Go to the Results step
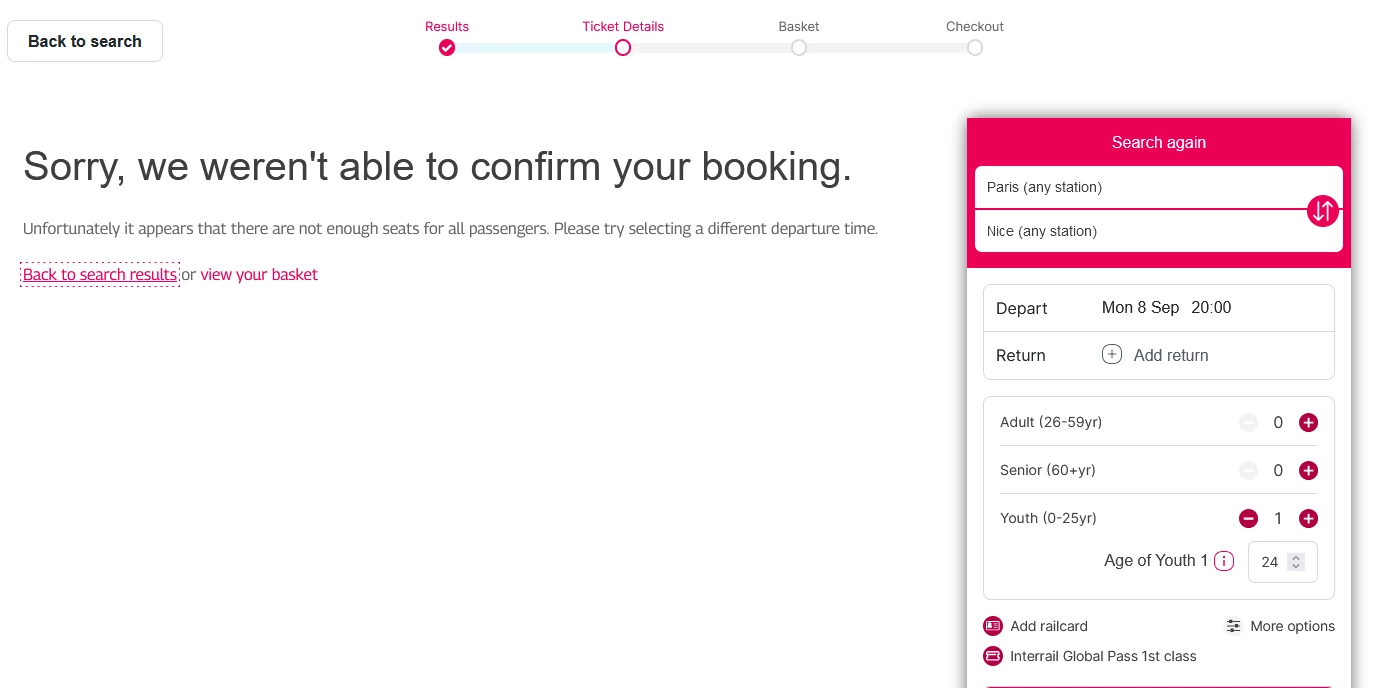Screen dimensions: 1380x688 click(447, 47)
